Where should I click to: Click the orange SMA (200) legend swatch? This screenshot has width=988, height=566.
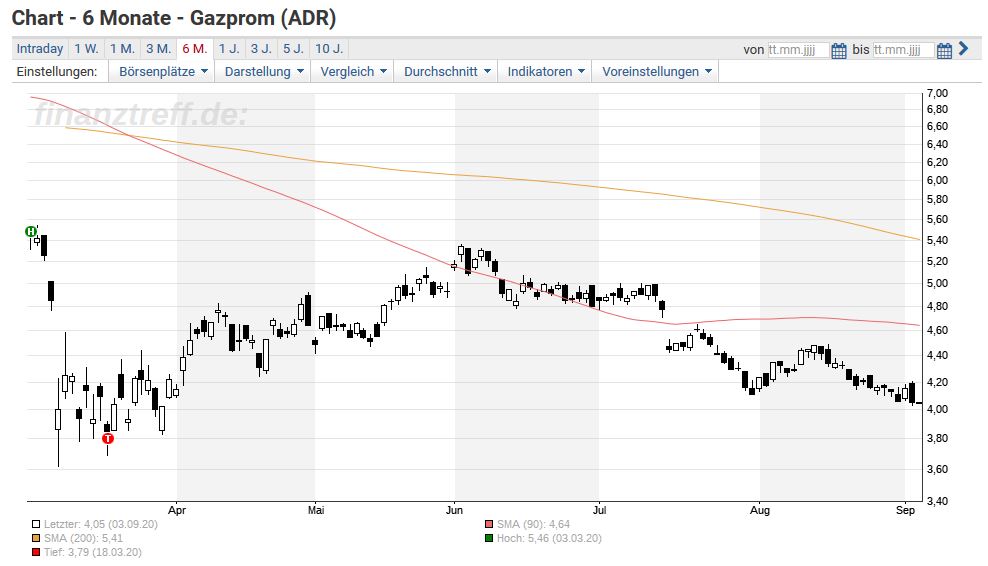(x=36, y=538)
